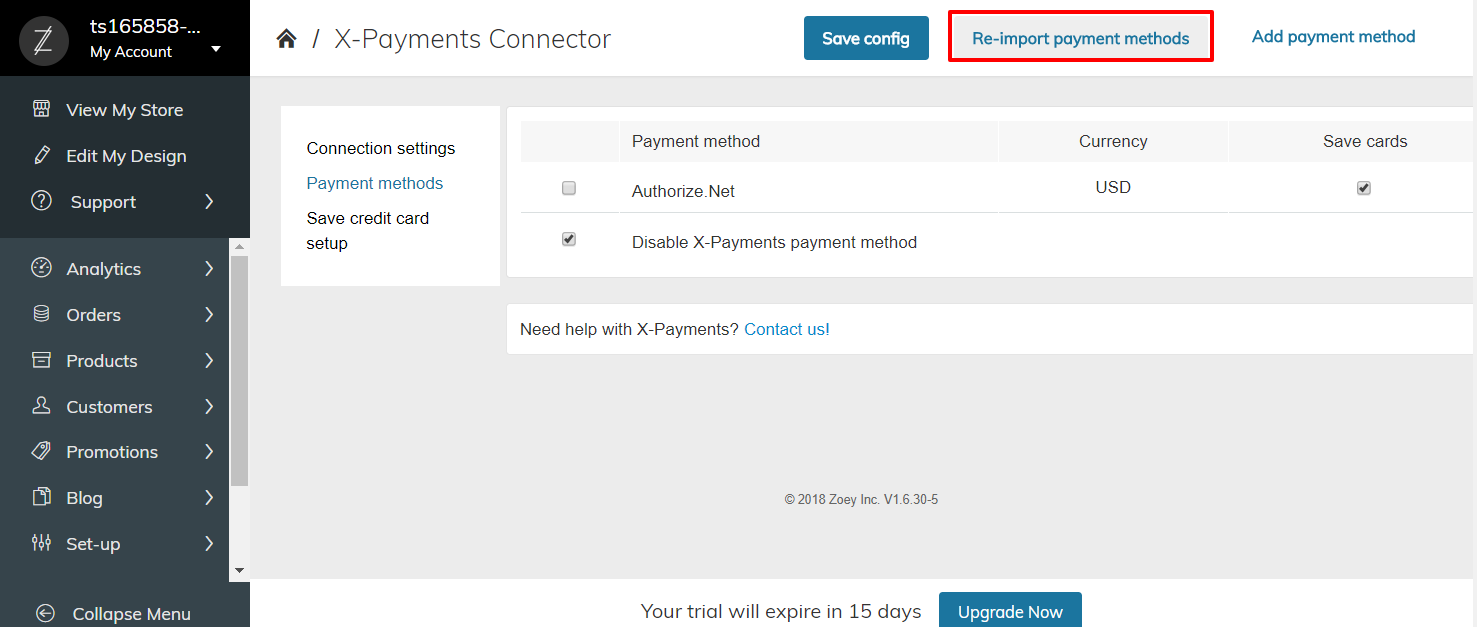The image size is (1477, 627).
Task: Uncheck Disable X-Payments payment method checkbox
Action: pos(569,240)
